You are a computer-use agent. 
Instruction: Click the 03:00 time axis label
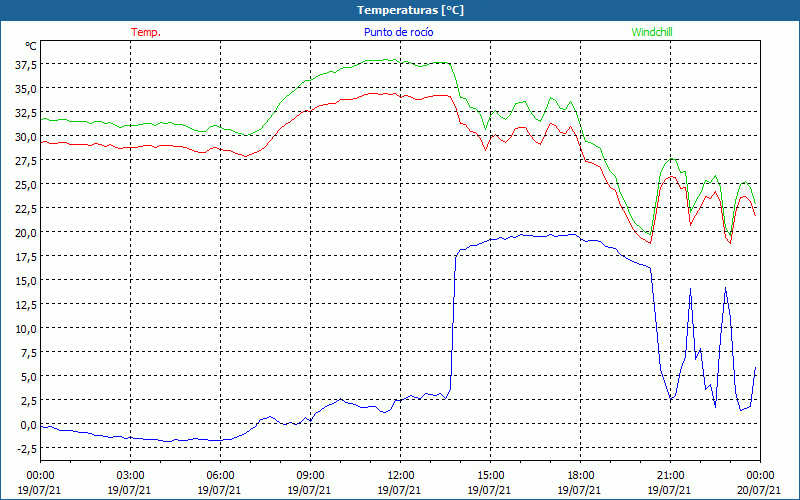tap(130, 476)
